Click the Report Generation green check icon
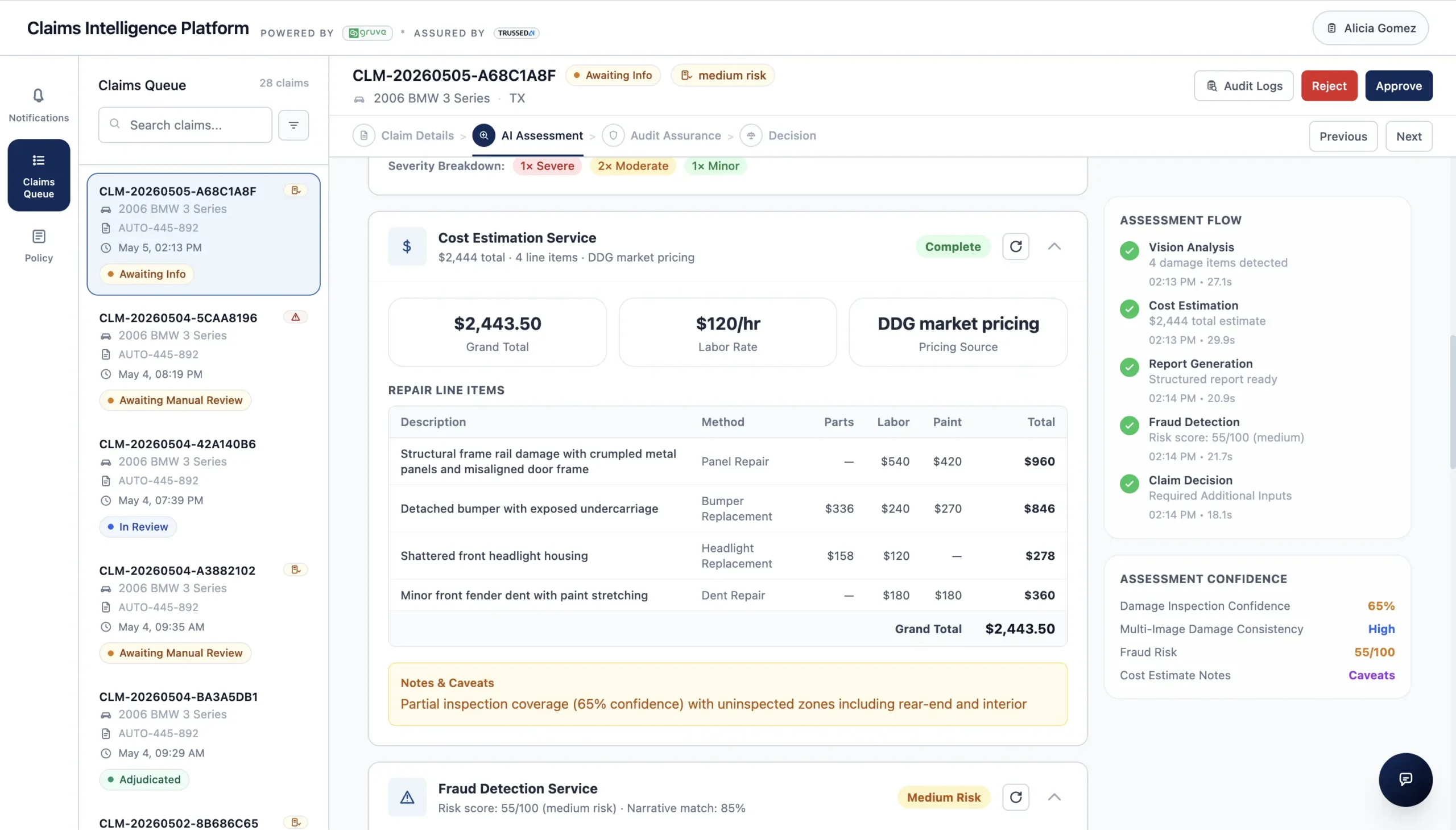The height and width of the screenshot is (830, 1456). tap(1129, 367)
